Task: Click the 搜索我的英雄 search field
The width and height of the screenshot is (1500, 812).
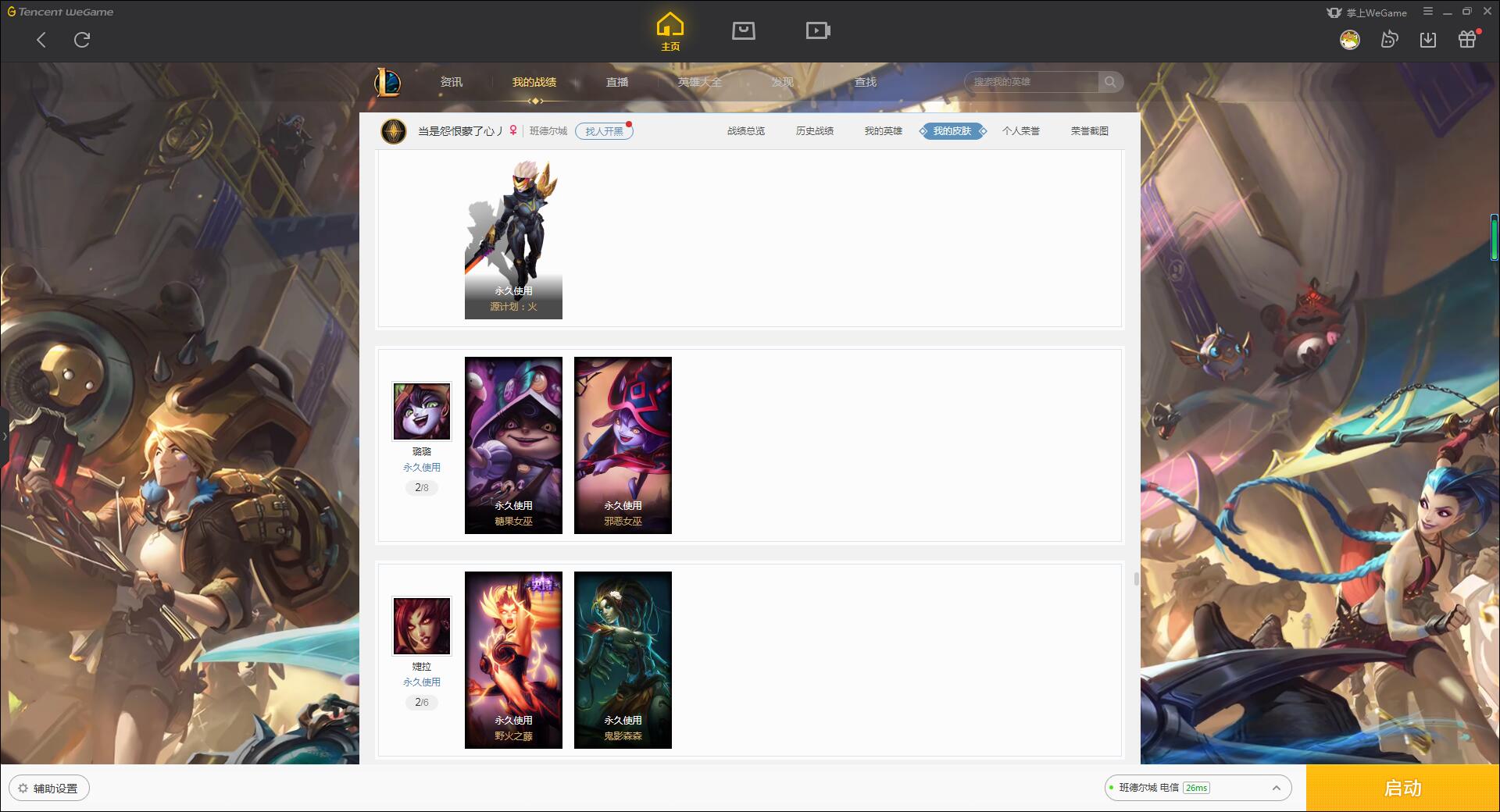Action: 1031,82
